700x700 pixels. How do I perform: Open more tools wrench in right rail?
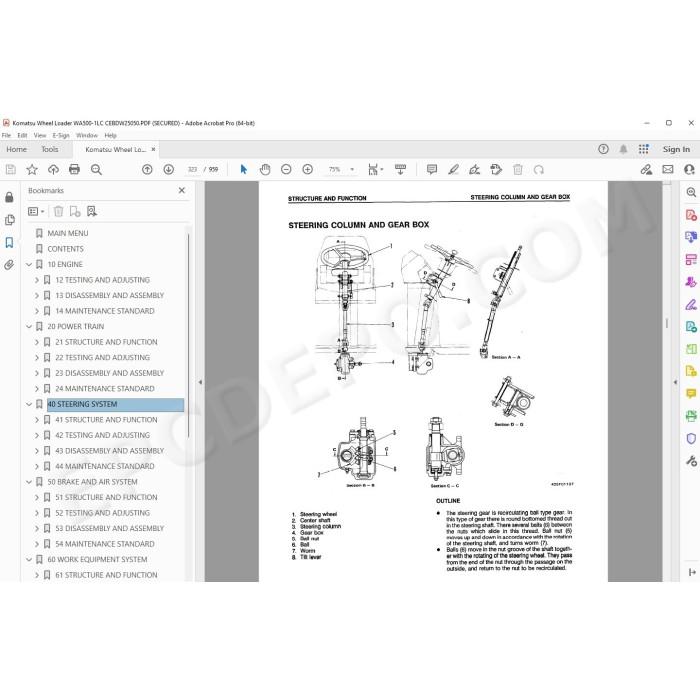pos(691,461)
